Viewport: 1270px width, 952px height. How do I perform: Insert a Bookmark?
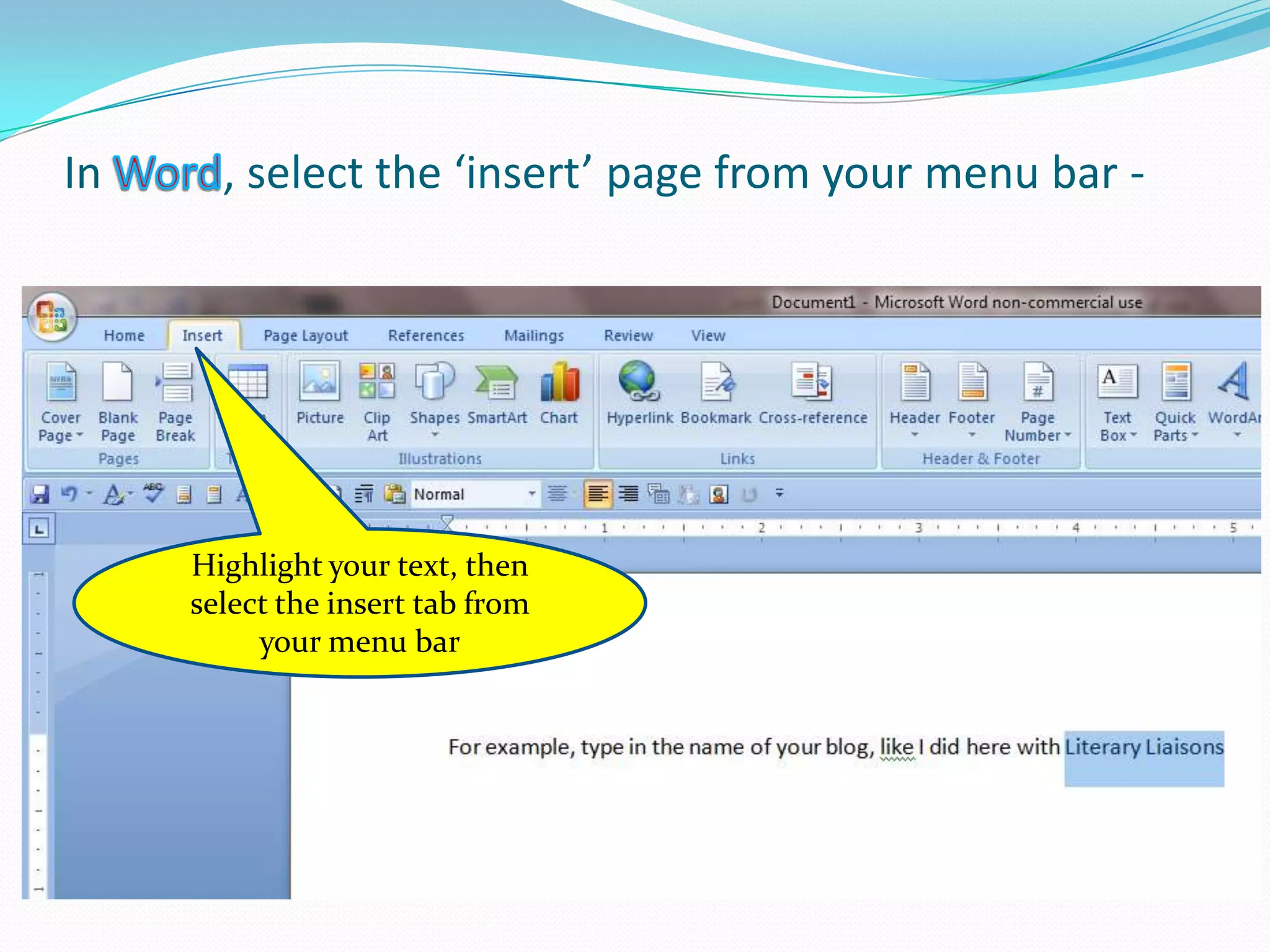tap(716, 394)
